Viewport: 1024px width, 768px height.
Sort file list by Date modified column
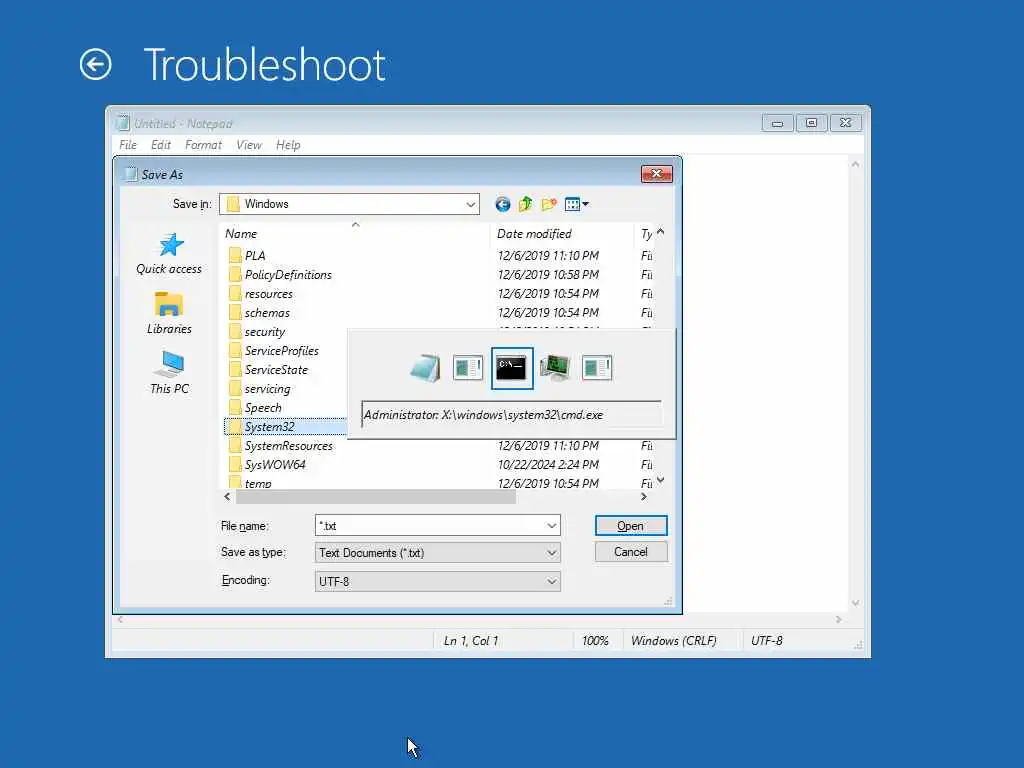562,233
